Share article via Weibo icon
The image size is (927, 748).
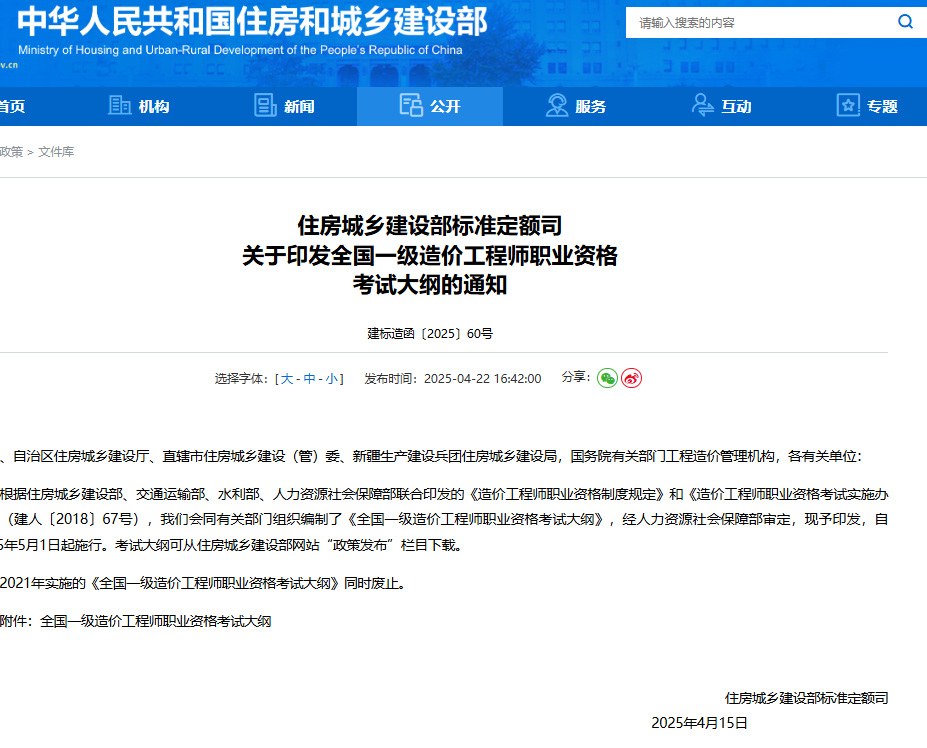[631, 378]
